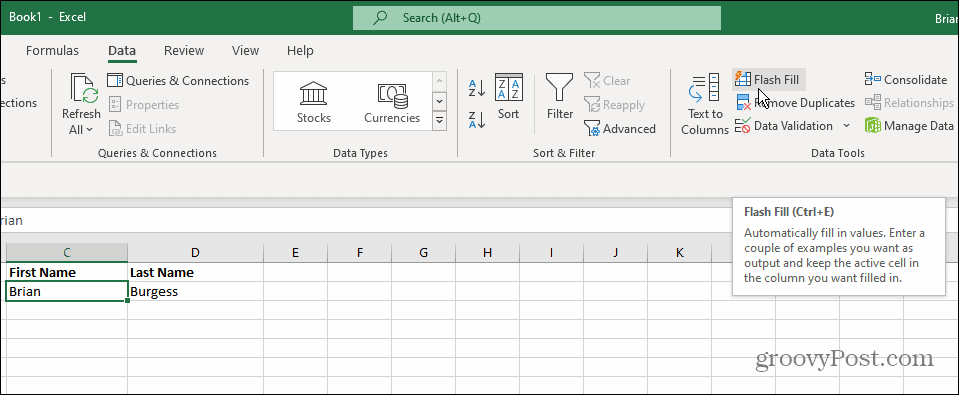This screenshot has width=959, height=395.
Task: Select Stocks data type
Action: (x=314, y=102)
